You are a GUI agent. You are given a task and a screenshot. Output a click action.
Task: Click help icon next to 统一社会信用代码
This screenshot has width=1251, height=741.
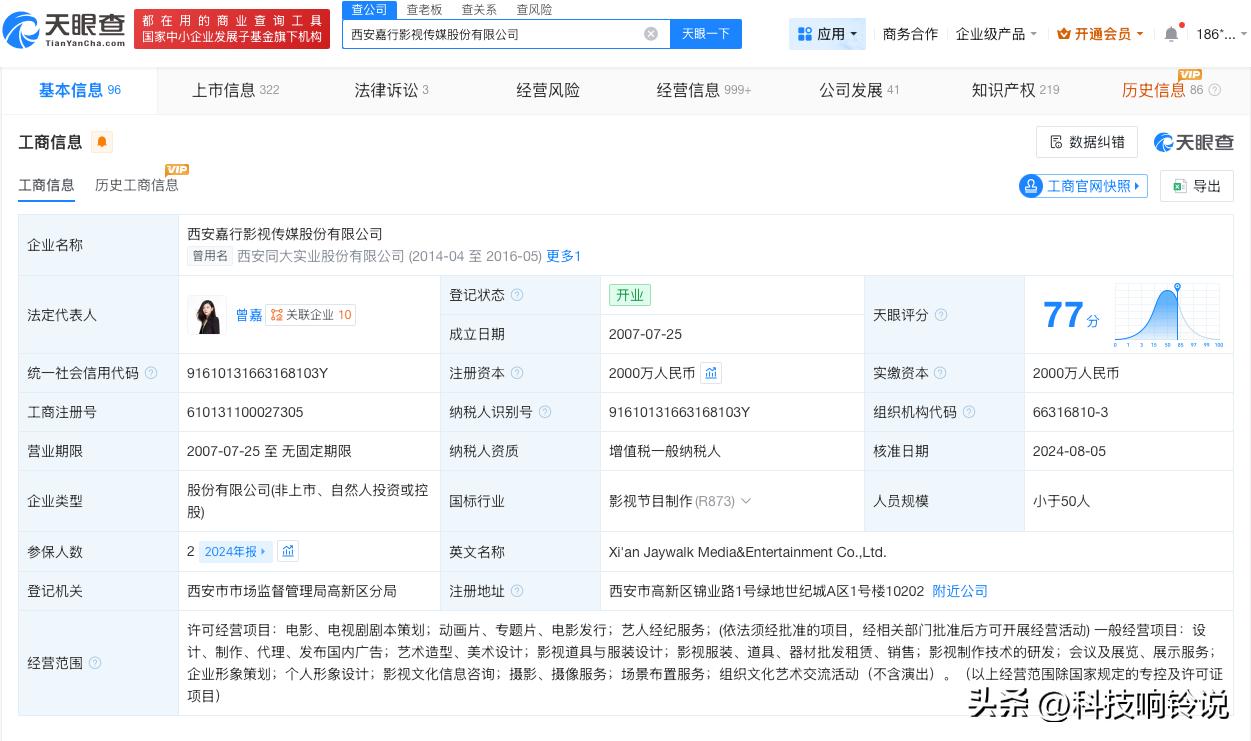[x=151, y=373]
